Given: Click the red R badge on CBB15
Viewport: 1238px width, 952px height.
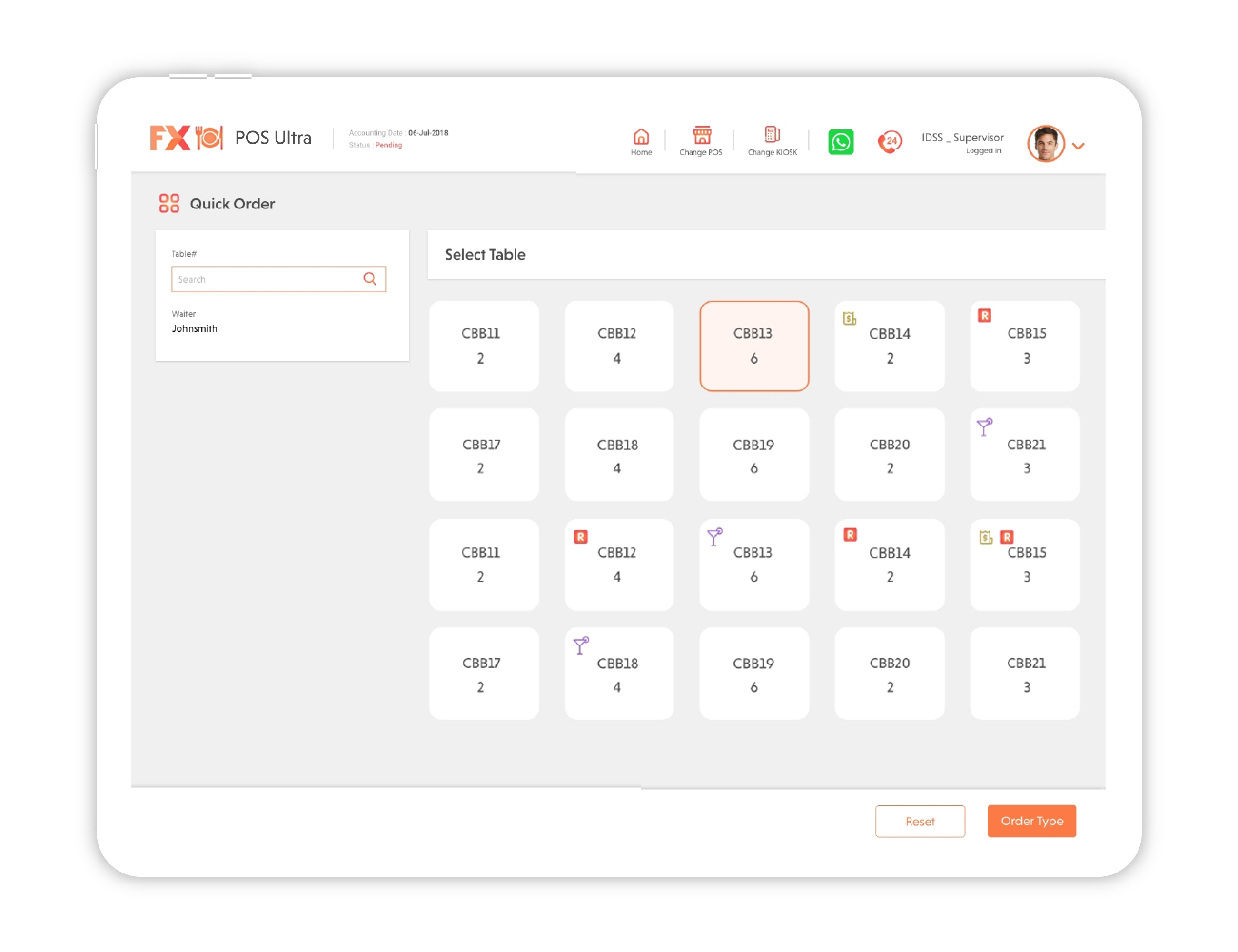Looking at the screenshot, I should (x=984, y=316).
